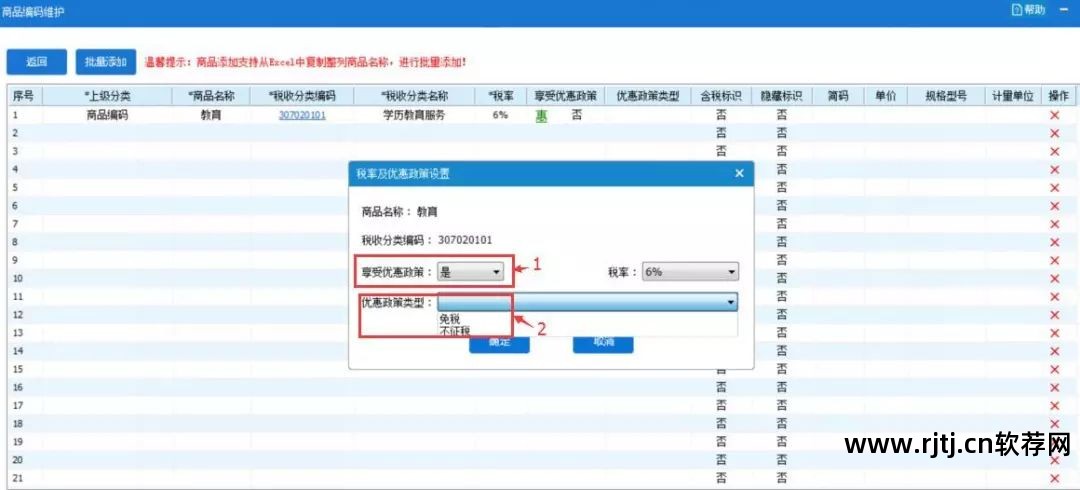Click the 单价 column header
This screenshot has height=490, width=1080.
point(885,96)
